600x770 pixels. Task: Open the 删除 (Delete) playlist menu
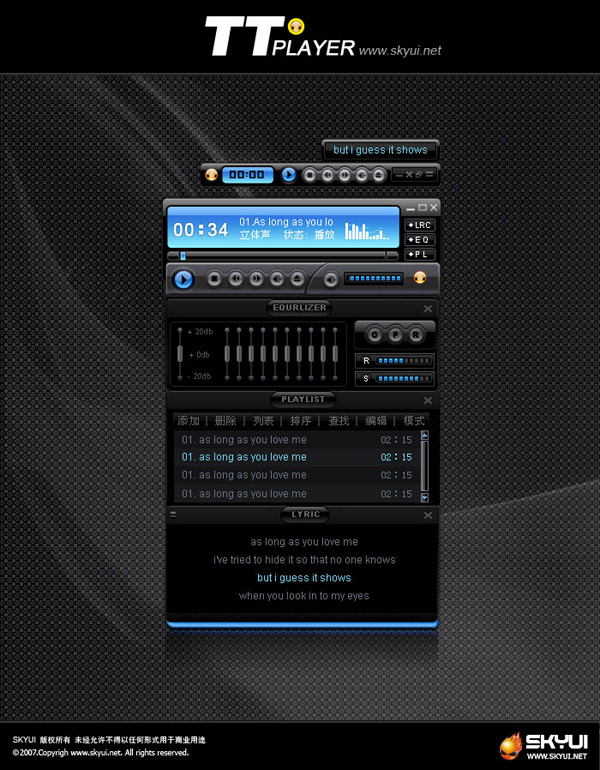coord(226,421)
